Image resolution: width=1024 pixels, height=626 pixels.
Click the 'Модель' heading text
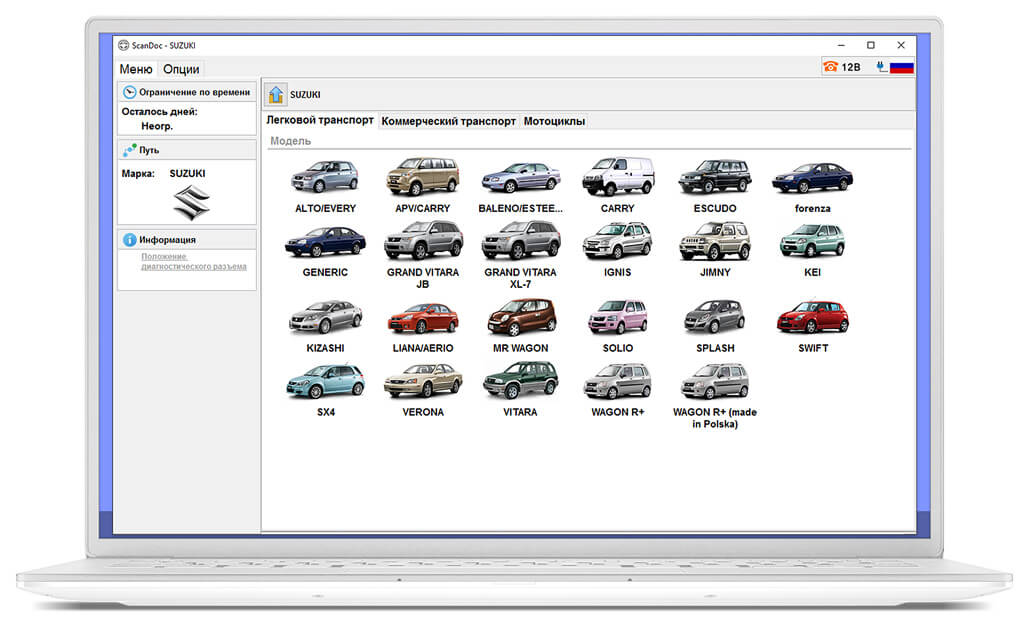point(291,141)
